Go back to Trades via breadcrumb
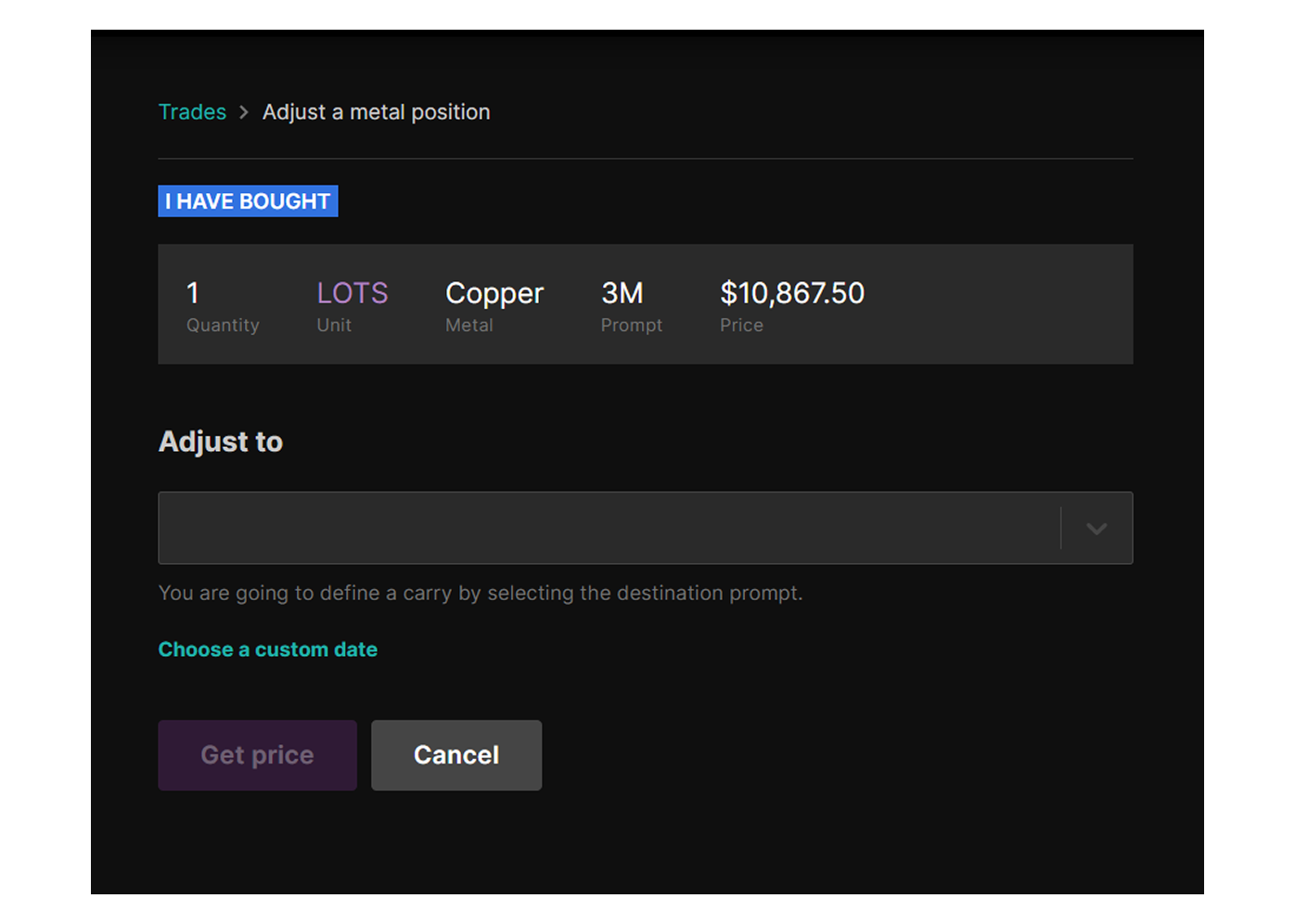Screen dimensions: 1308x924 click(192, 112)
